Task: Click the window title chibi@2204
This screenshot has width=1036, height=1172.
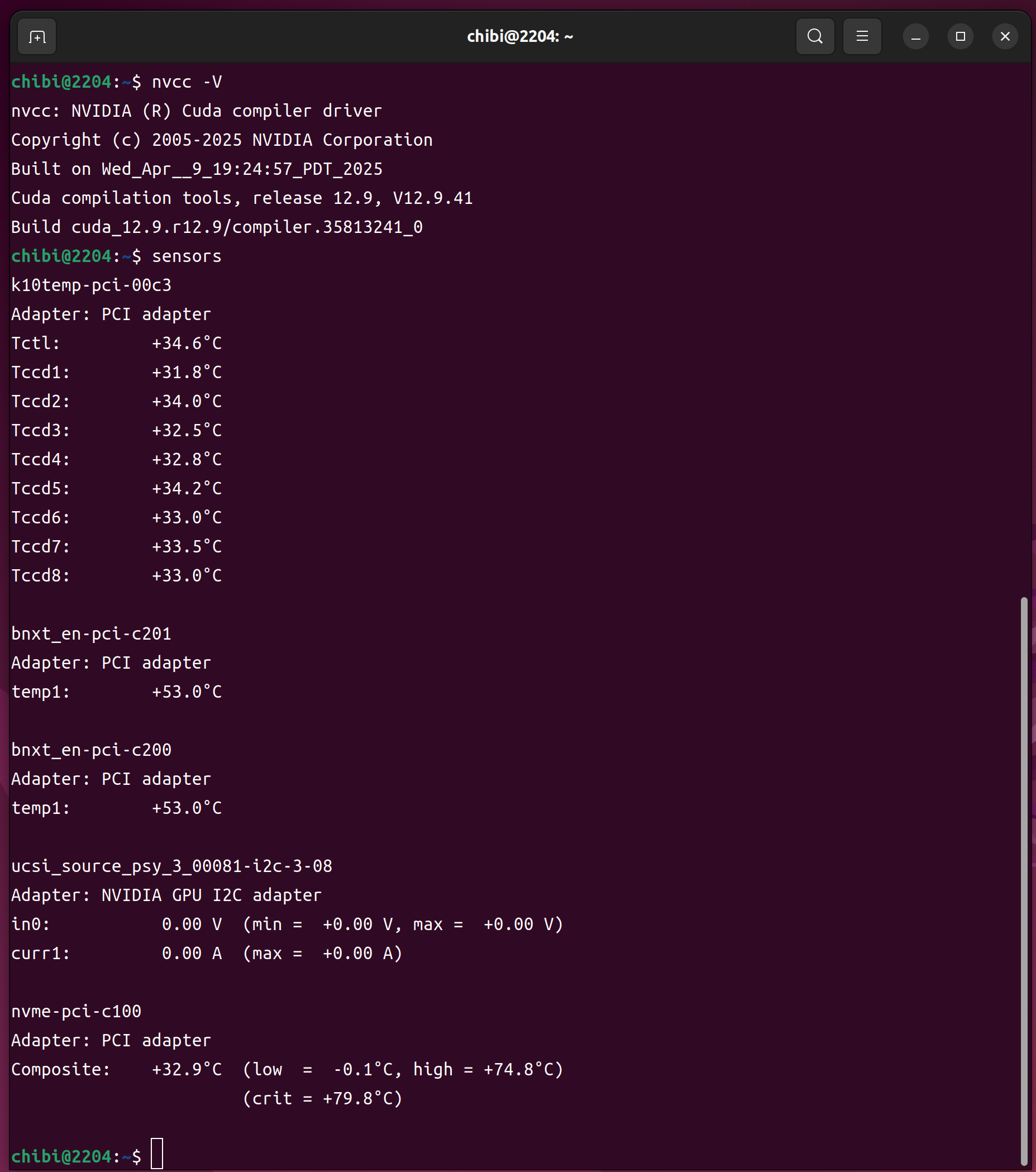Action: (x=519, y=37)
